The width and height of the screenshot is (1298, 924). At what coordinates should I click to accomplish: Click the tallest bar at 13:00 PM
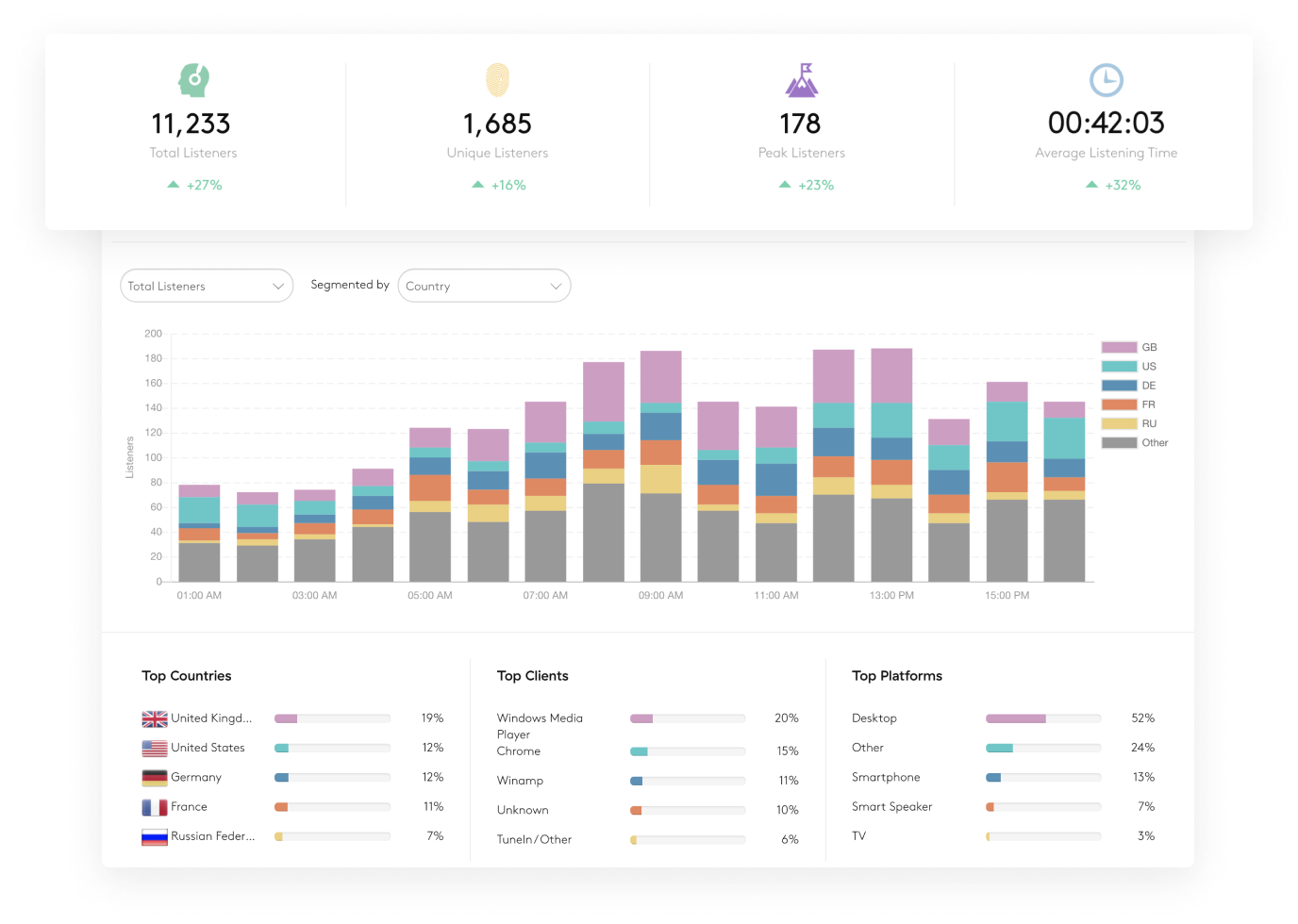click(x=890, y=453)
